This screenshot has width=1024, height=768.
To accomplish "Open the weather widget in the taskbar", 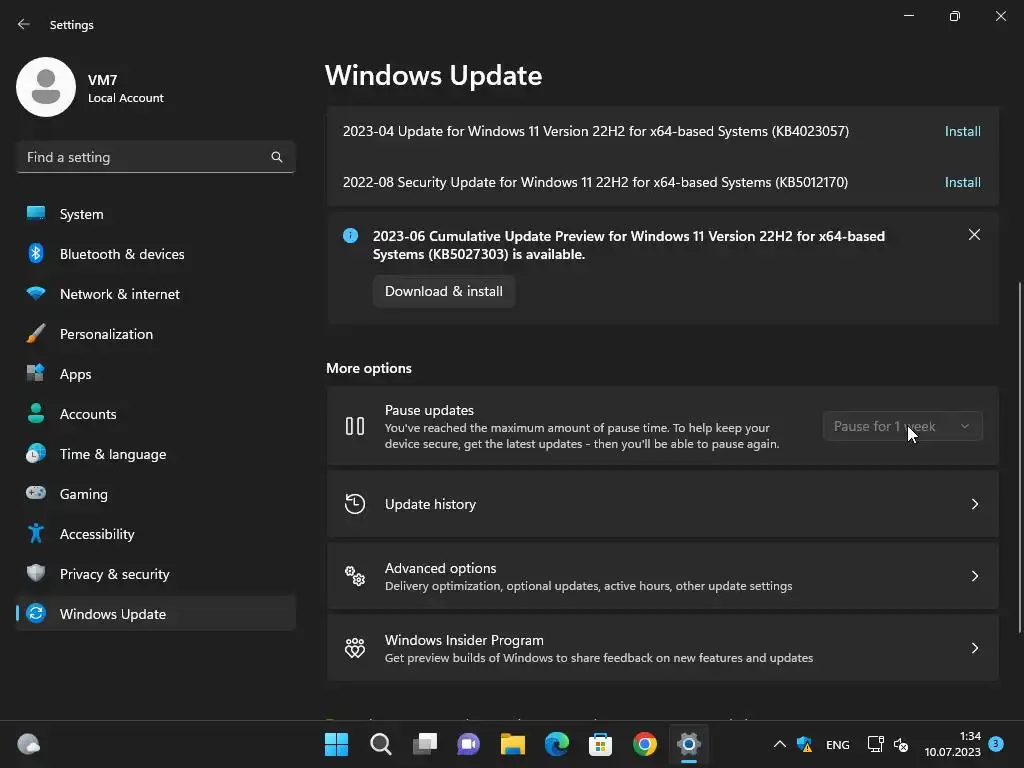I will 29,744.
